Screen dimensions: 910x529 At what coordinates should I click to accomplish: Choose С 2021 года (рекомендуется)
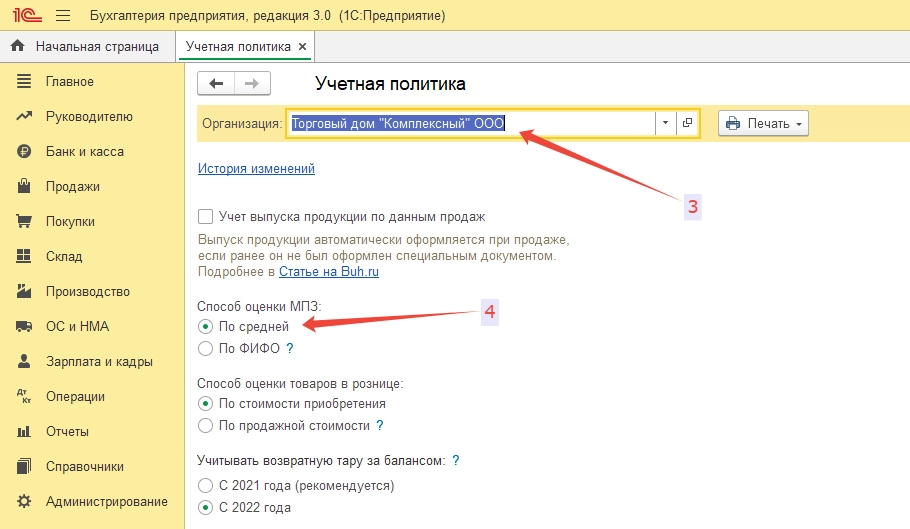205,485
